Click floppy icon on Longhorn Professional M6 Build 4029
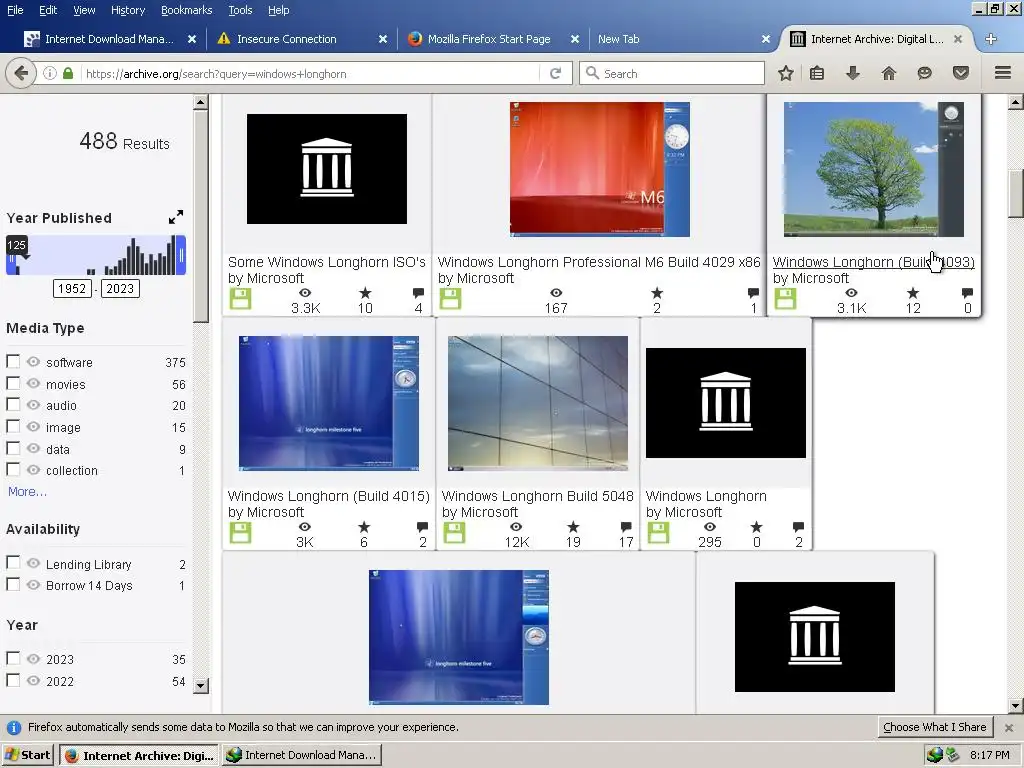The image size is (1024, 768). point(450,299)
